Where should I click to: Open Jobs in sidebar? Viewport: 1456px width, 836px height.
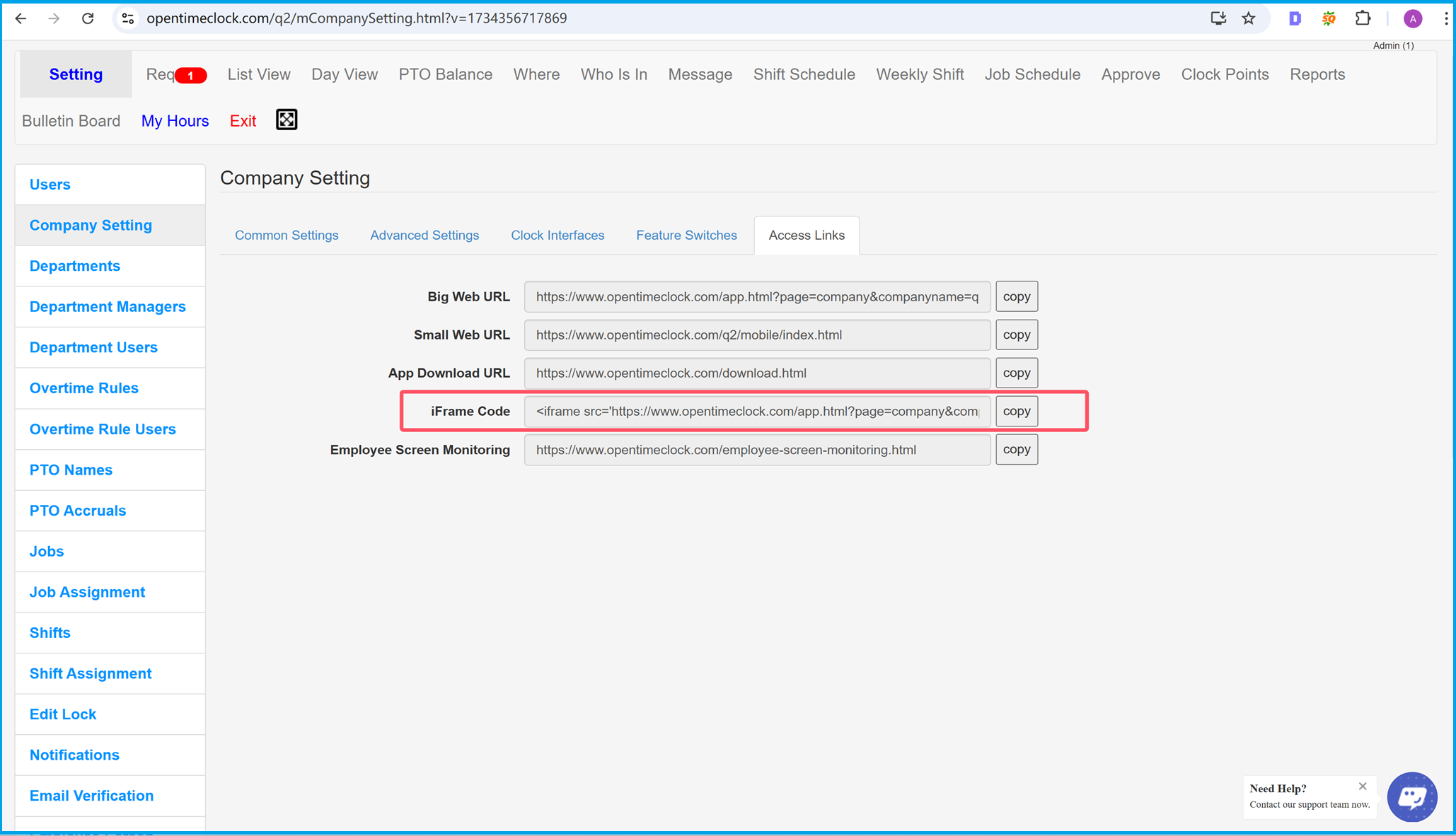[110, 551]
